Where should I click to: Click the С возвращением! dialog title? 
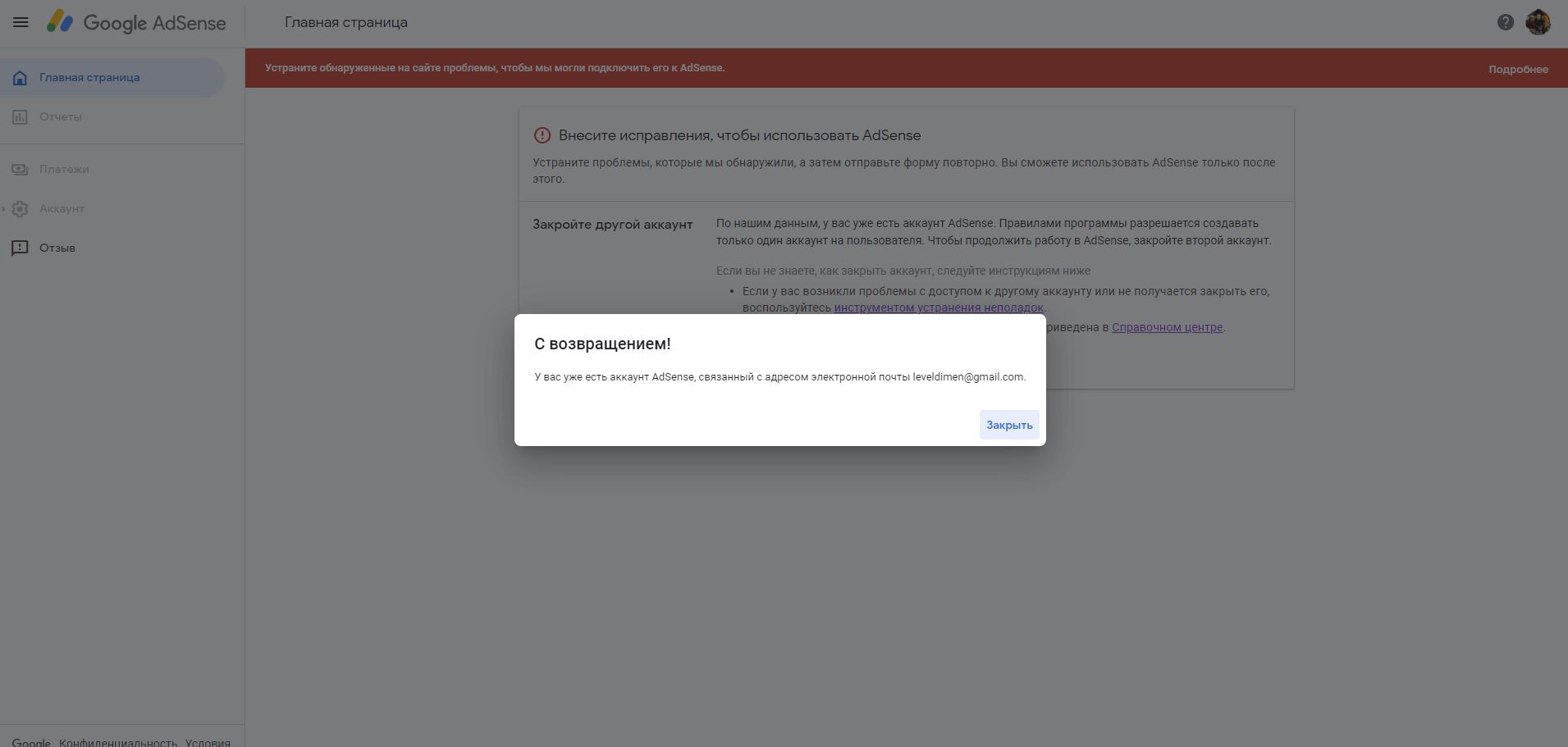click(x=602, y=344)
